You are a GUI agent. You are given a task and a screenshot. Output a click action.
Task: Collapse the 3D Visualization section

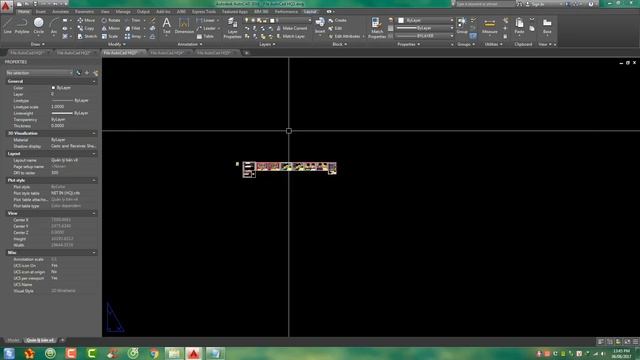[x=94, y=133]
